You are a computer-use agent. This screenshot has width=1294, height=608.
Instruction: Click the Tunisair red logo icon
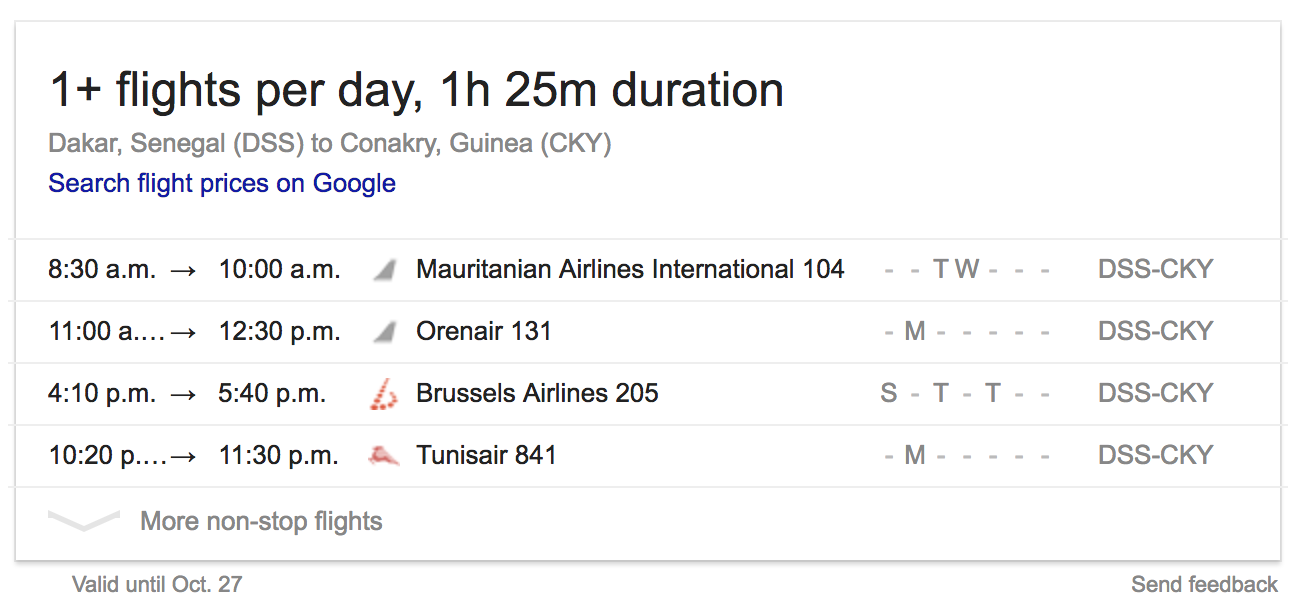pyautogui.click(x=384, y=456)
